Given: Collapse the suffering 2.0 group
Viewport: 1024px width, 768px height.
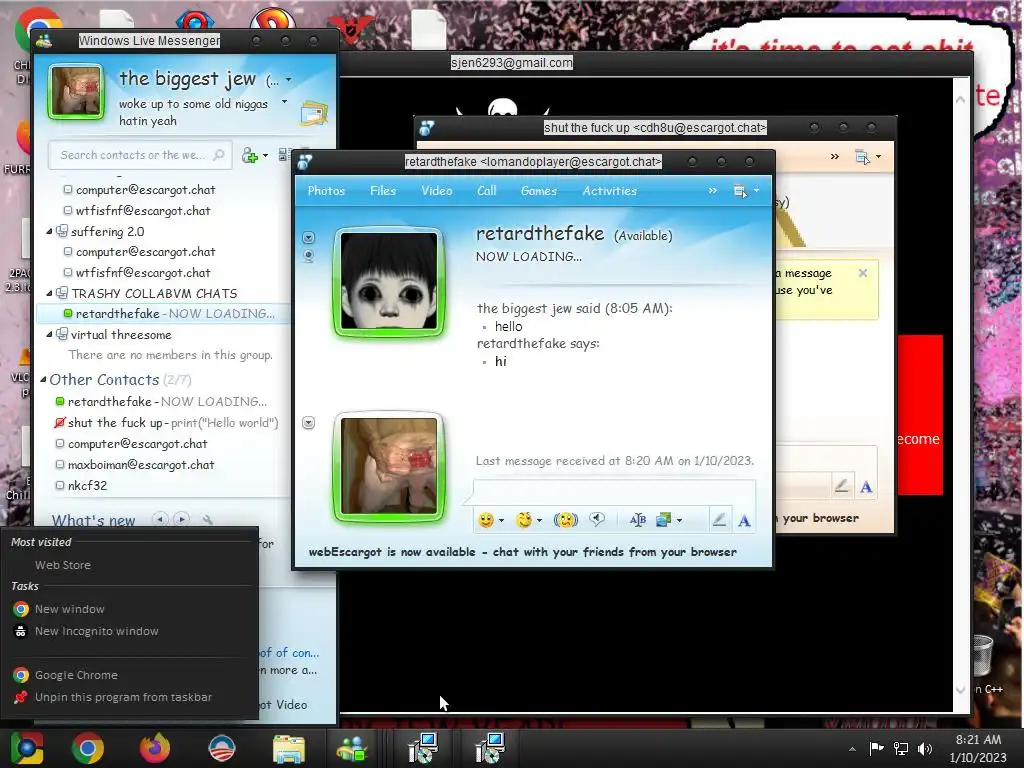Looking at the screenshot, I should coord(49,232).
